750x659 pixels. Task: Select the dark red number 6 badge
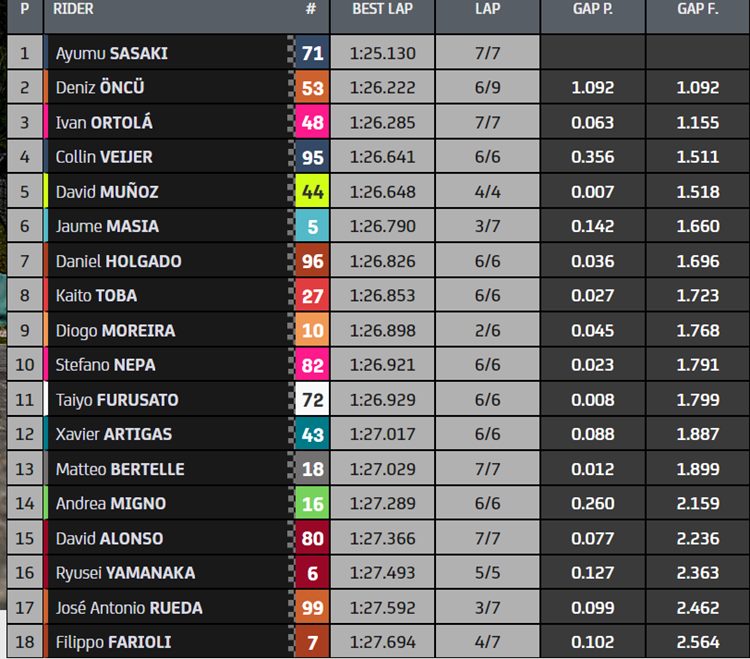pos(312,572)
